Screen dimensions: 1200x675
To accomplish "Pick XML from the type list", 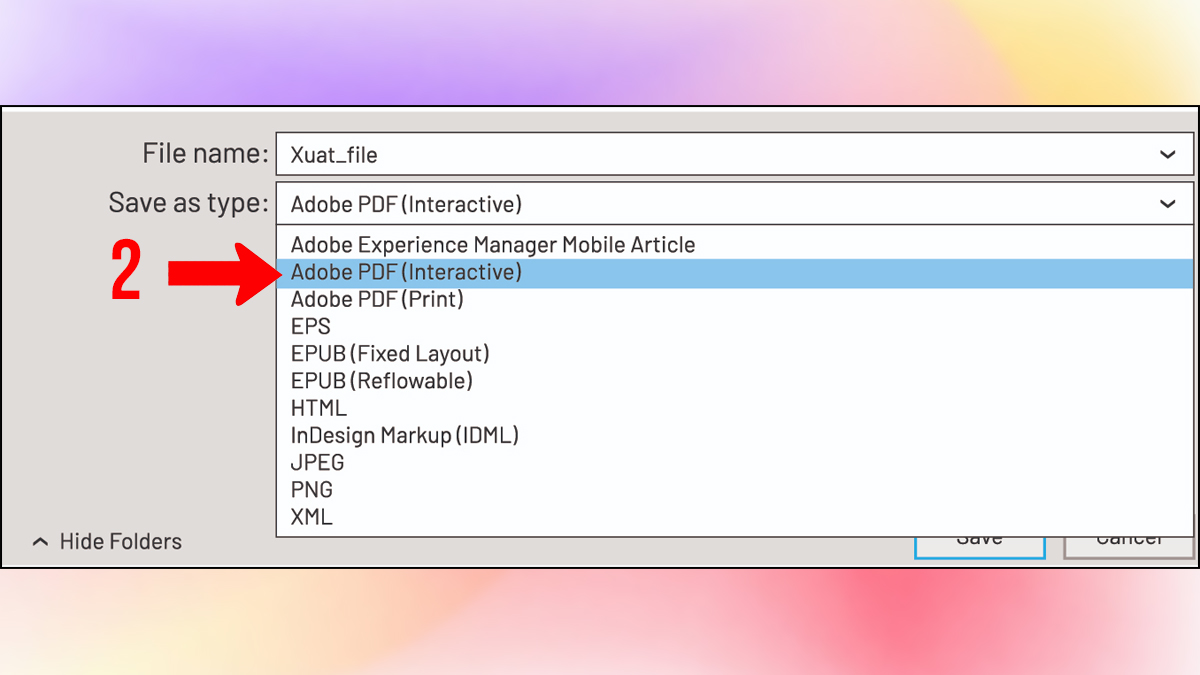I will (734, 517).
